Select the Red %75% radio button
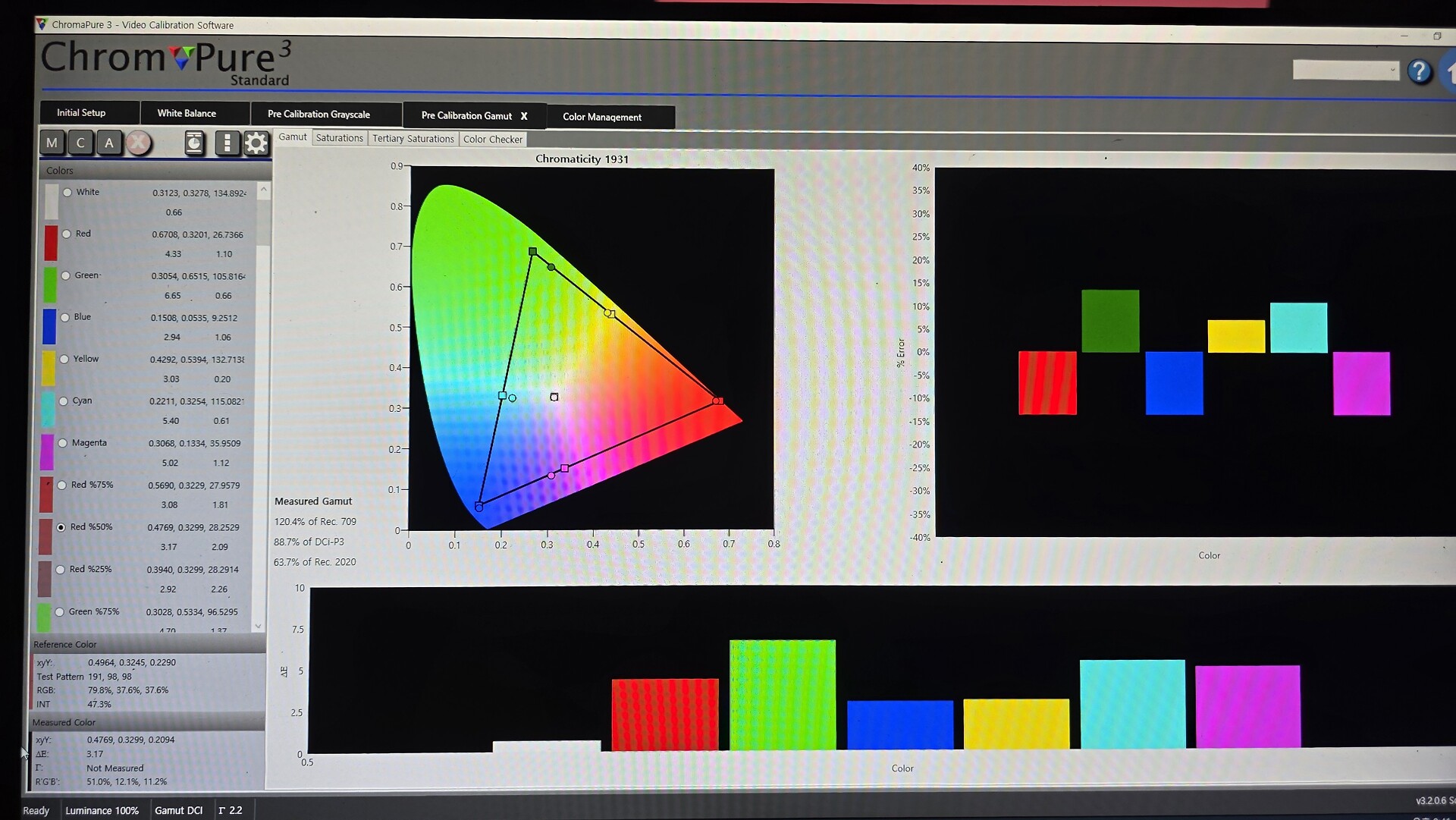Viewport: 1456px width, 820px height. coord(62,485)
